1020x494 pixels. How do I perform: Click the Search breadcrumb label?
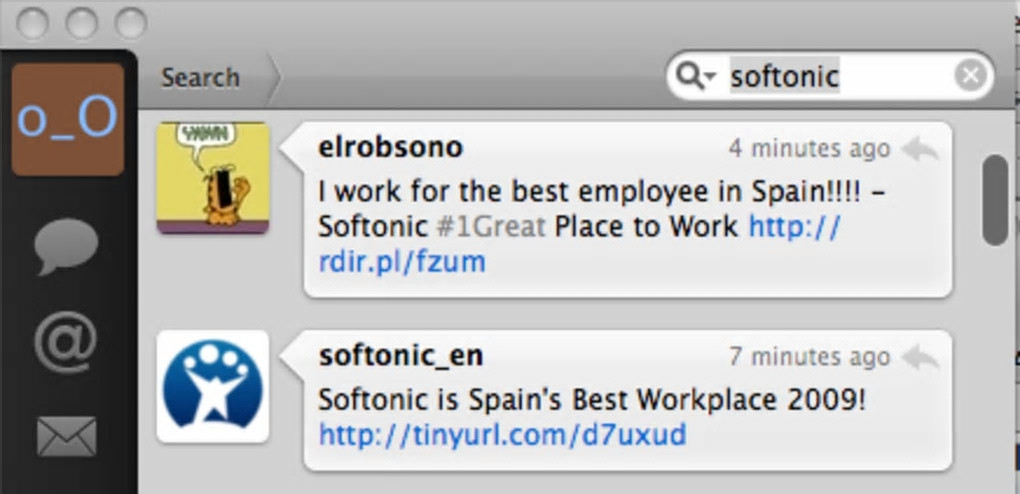point(201,77)
